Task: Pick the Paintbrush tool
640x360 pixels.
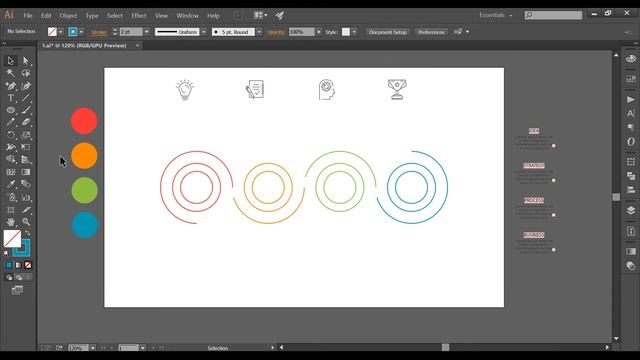Action: click(x=26, y=110)
